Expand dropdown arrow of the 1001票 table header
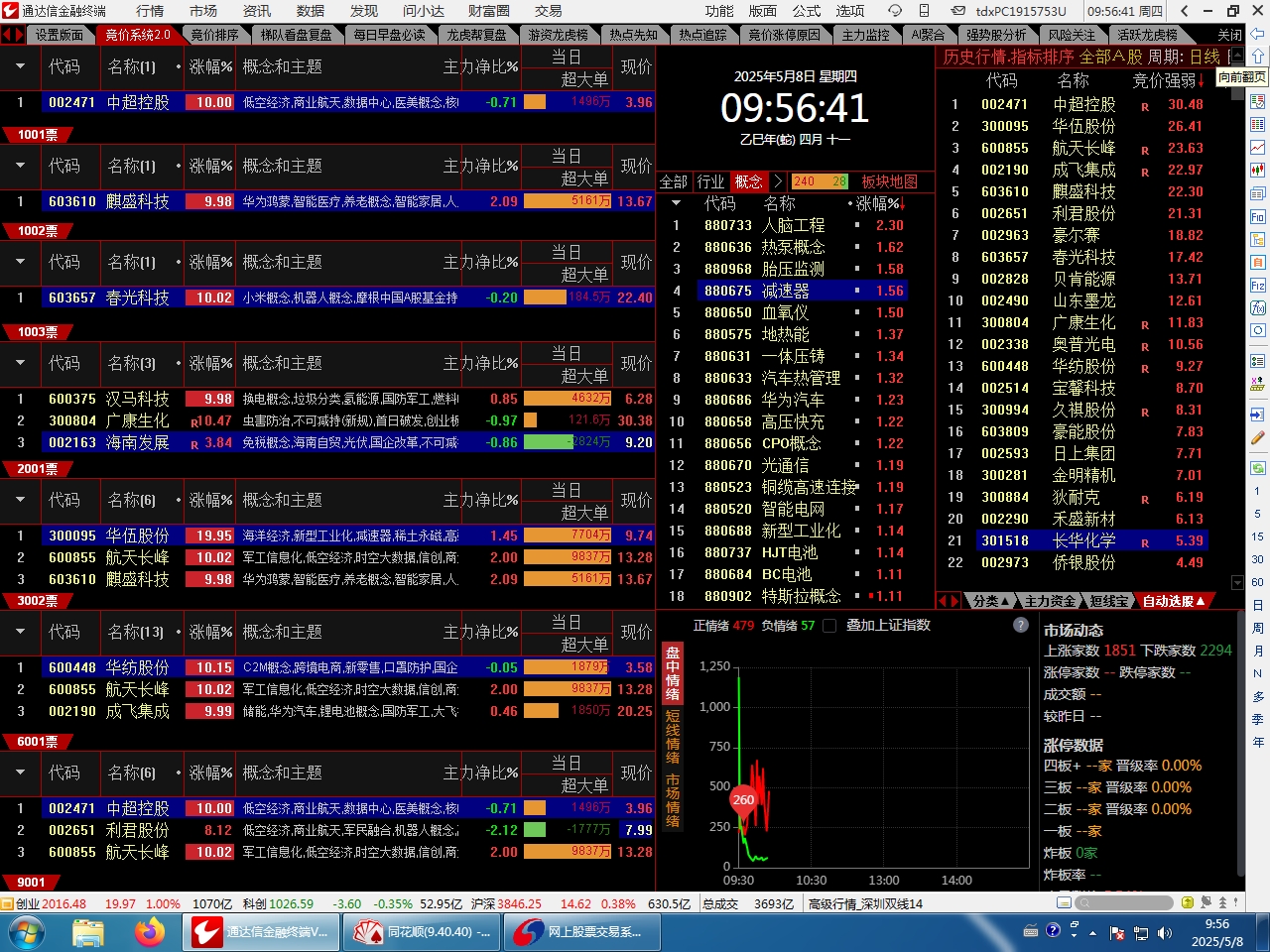Image resolution: width=1270 pixels, height=952 pixels. pos(20,67)
